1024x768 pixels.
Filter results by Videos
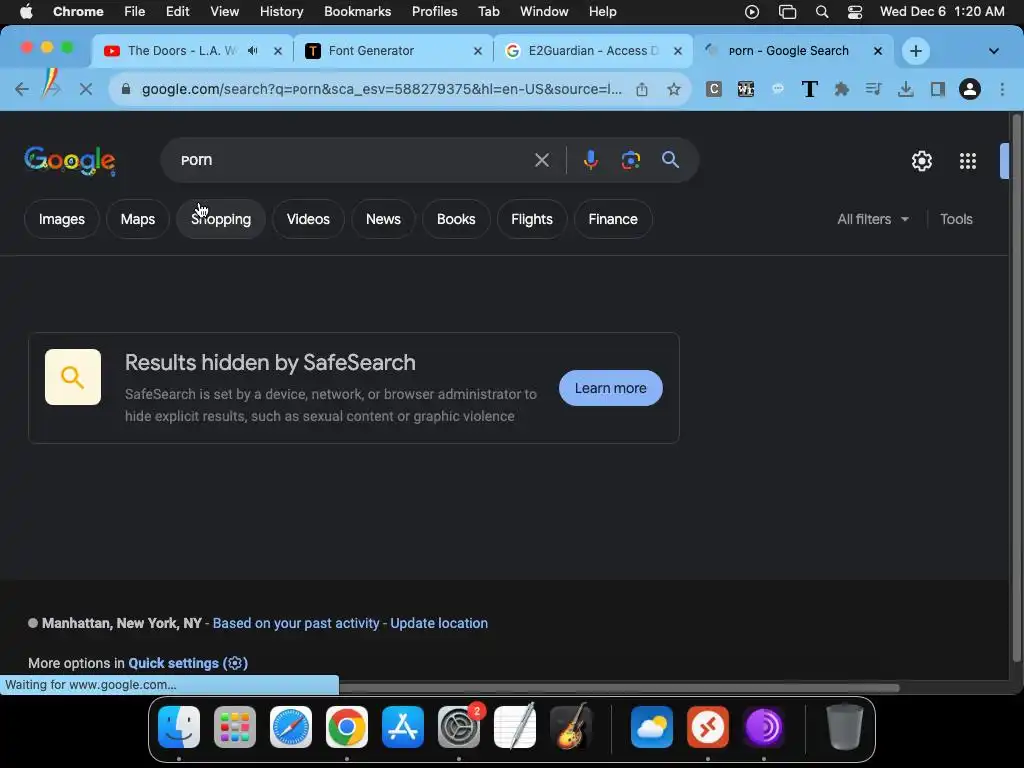pyautogui.click(x=308, y=219)
